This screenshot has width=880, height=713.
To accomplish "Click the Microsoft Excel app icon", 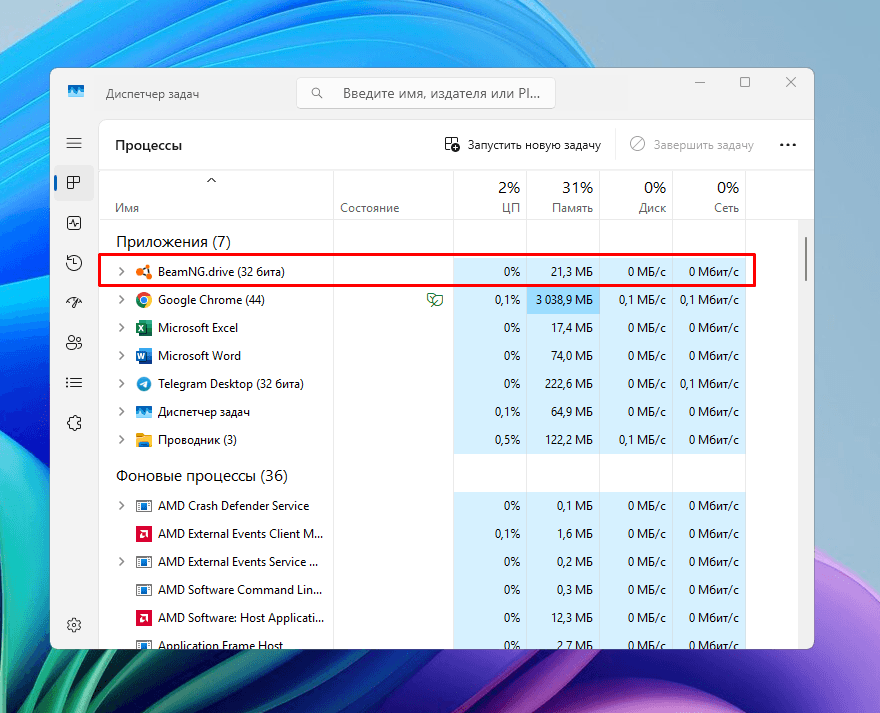I will (x=144, y=328).
